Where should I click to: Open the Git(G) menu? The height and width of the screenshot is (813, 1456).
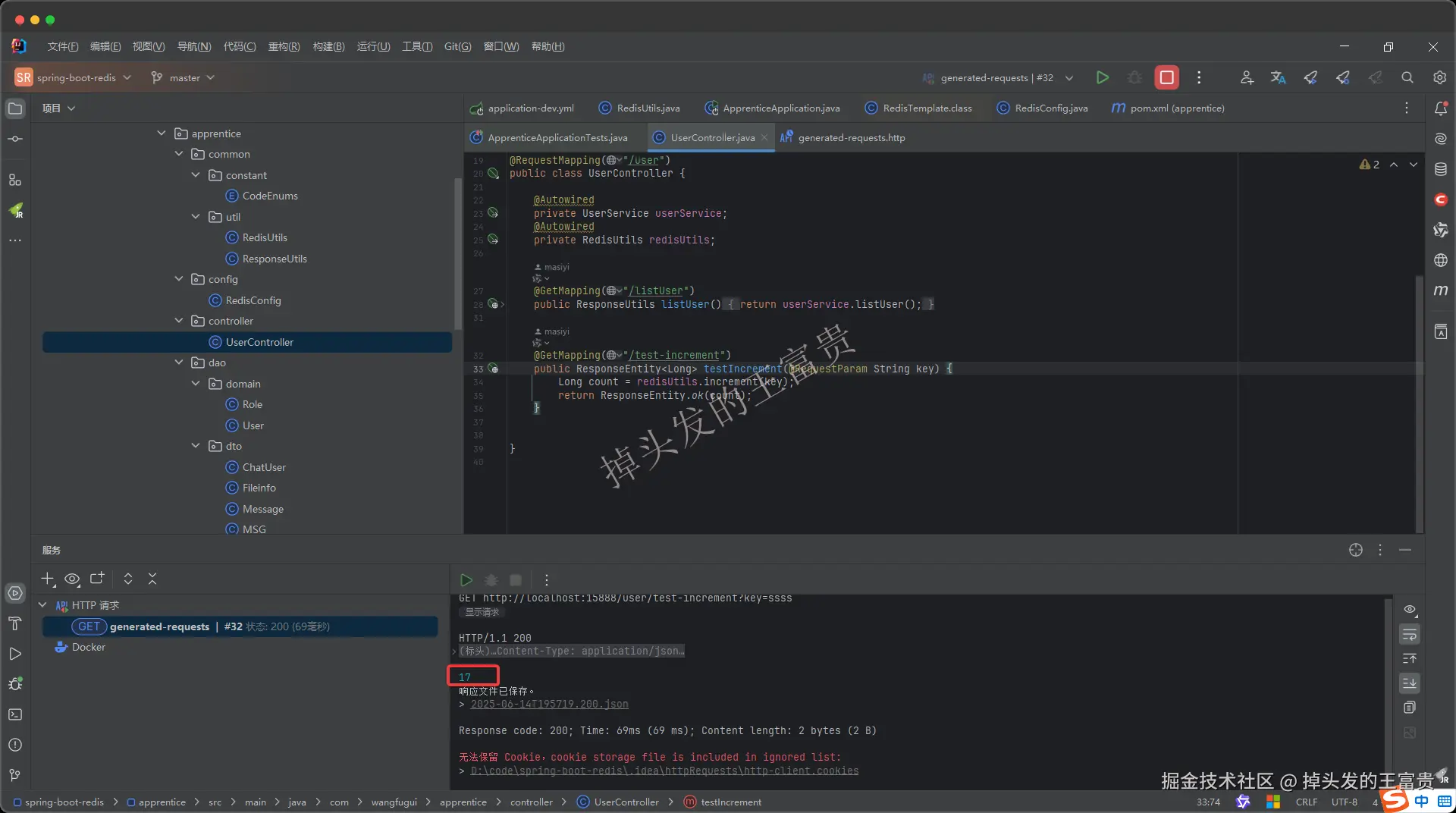(458, 46)
